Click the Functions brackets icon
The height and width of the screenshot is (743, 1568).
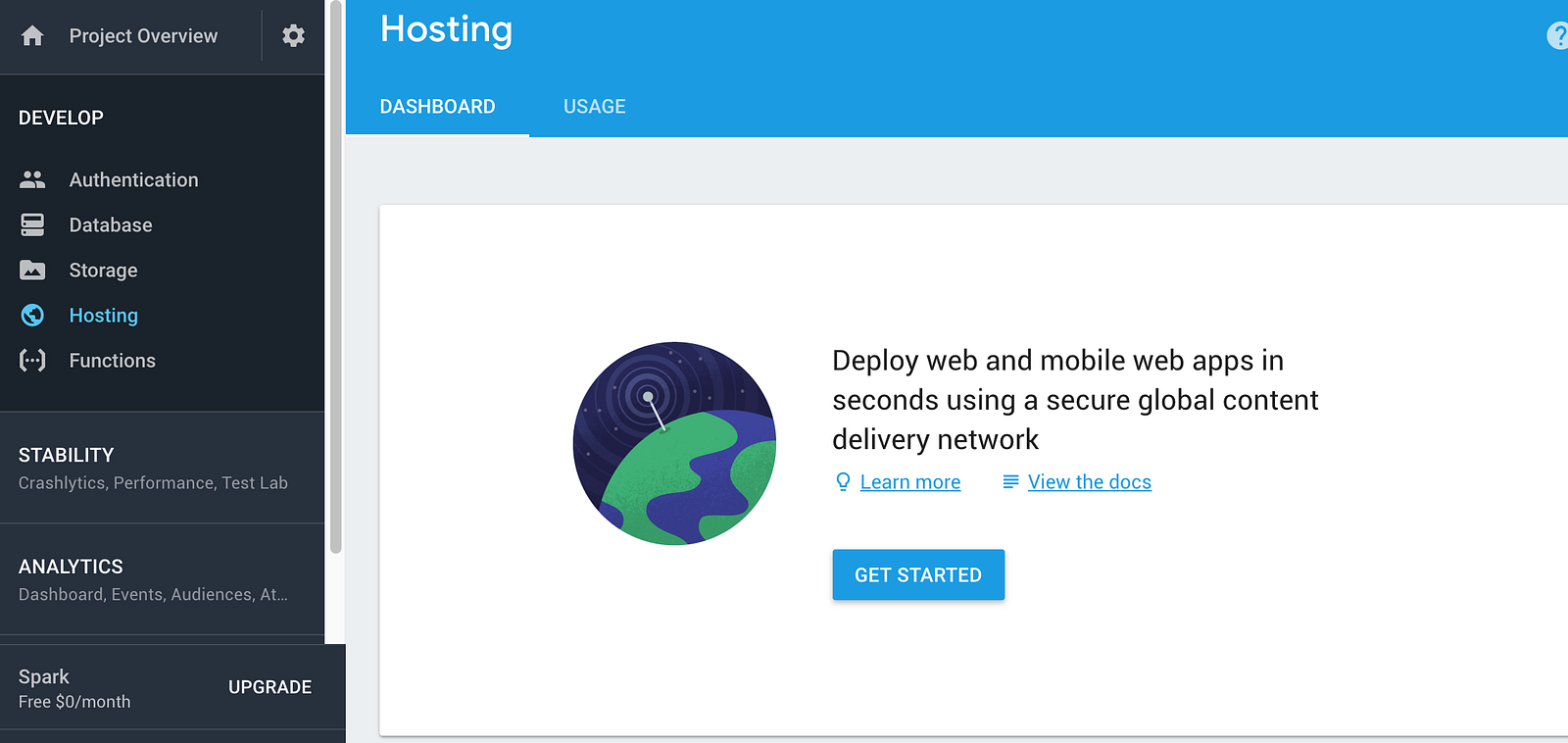(x=32, y=360)
